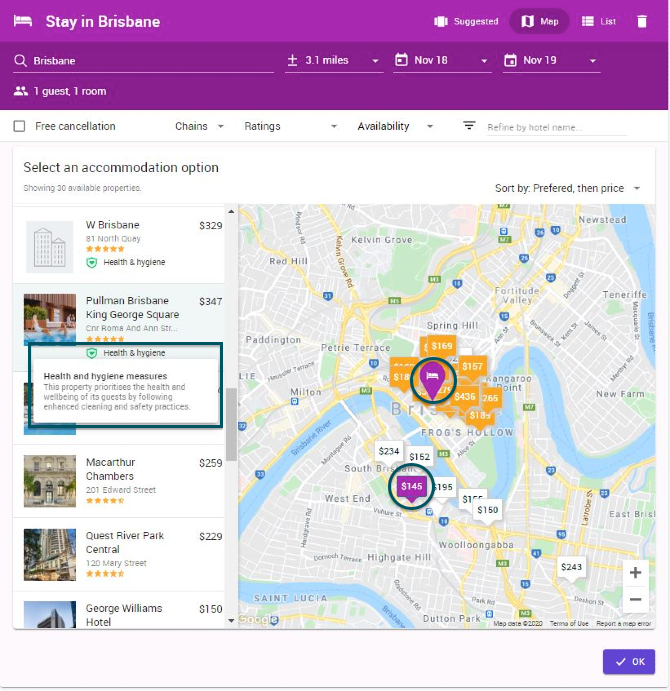Viewport: 670px width, 691px height.
Task: Click the $195 white map marker
Action: (444, 487)
